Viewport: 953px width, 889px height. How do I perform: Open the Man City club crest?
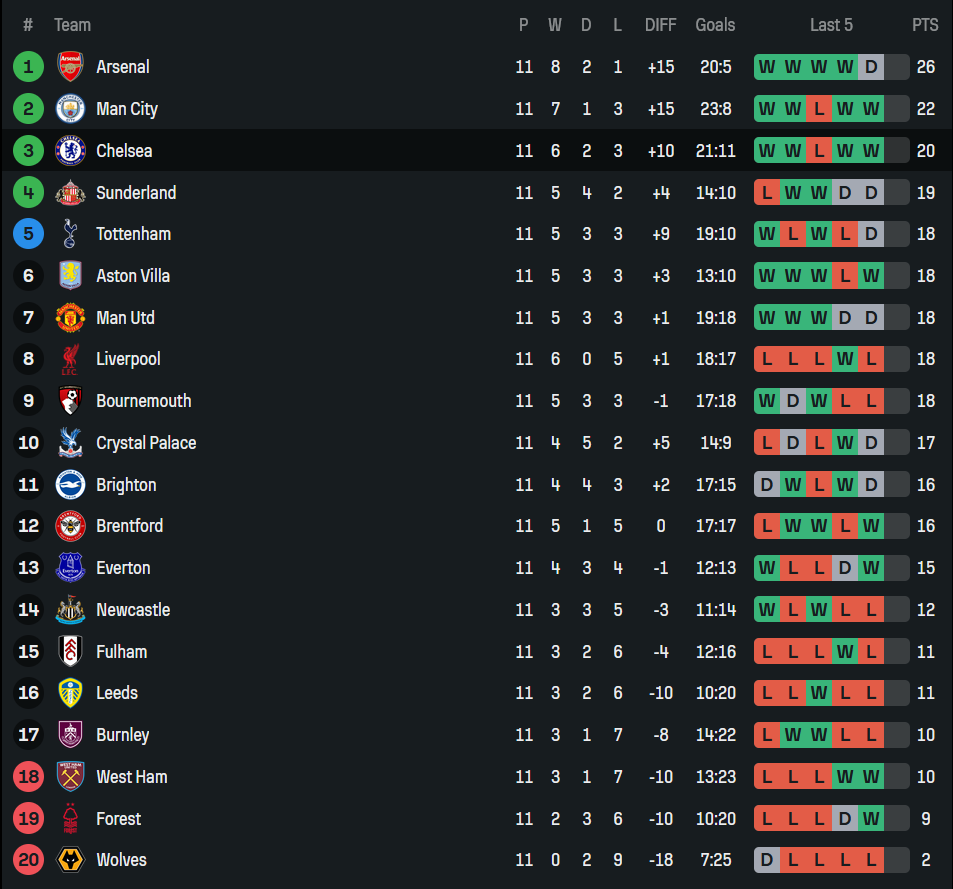71,109
